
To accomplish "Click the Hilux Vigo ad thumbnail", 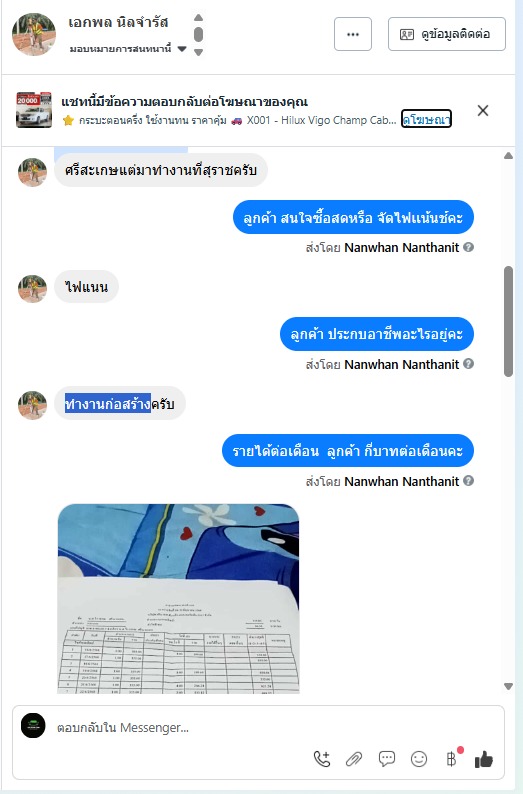I will 34,110.
